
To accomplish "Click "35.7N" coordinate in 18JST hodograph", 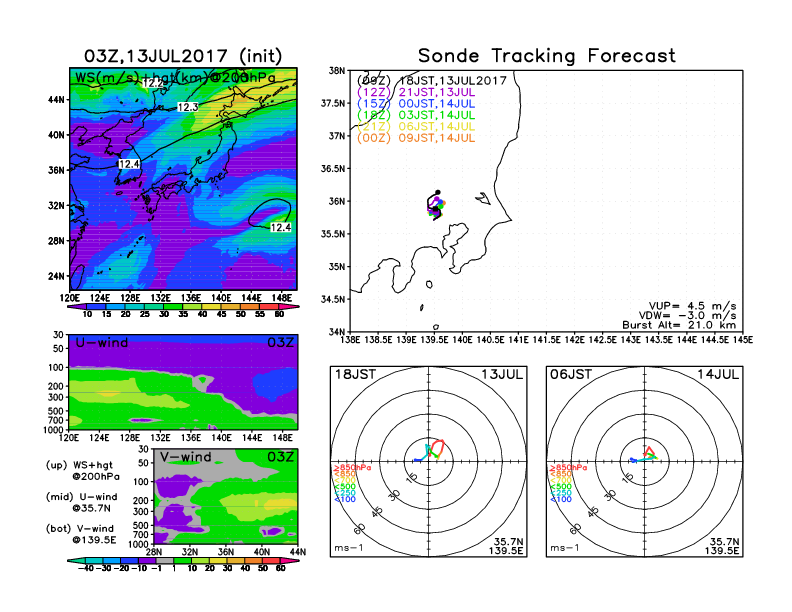I will click(x=509, y=542).
